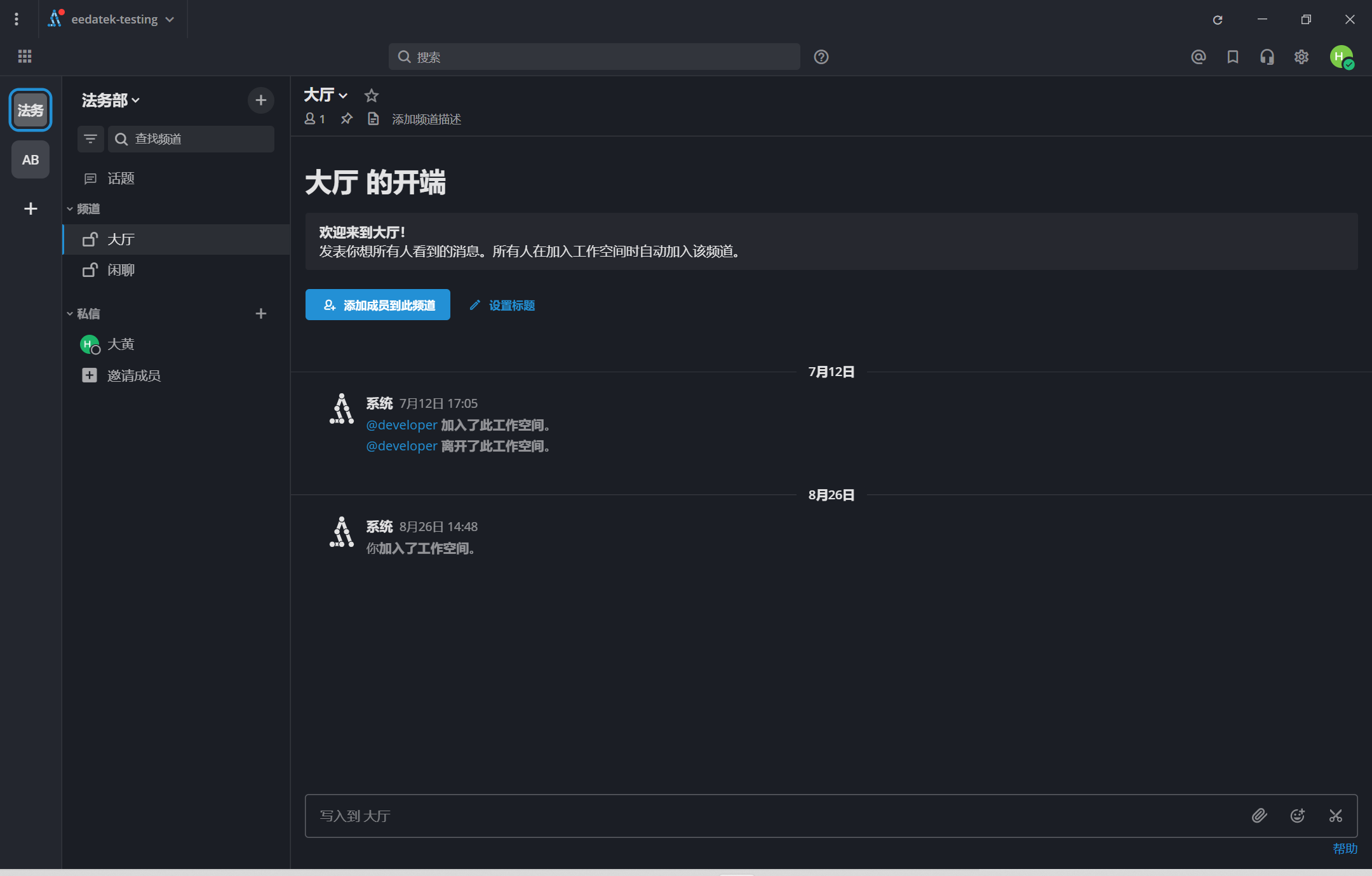Click the 添加成员到此频道 button
Viewport: 1372px width, 876px height.
click(x=377, y=305)
